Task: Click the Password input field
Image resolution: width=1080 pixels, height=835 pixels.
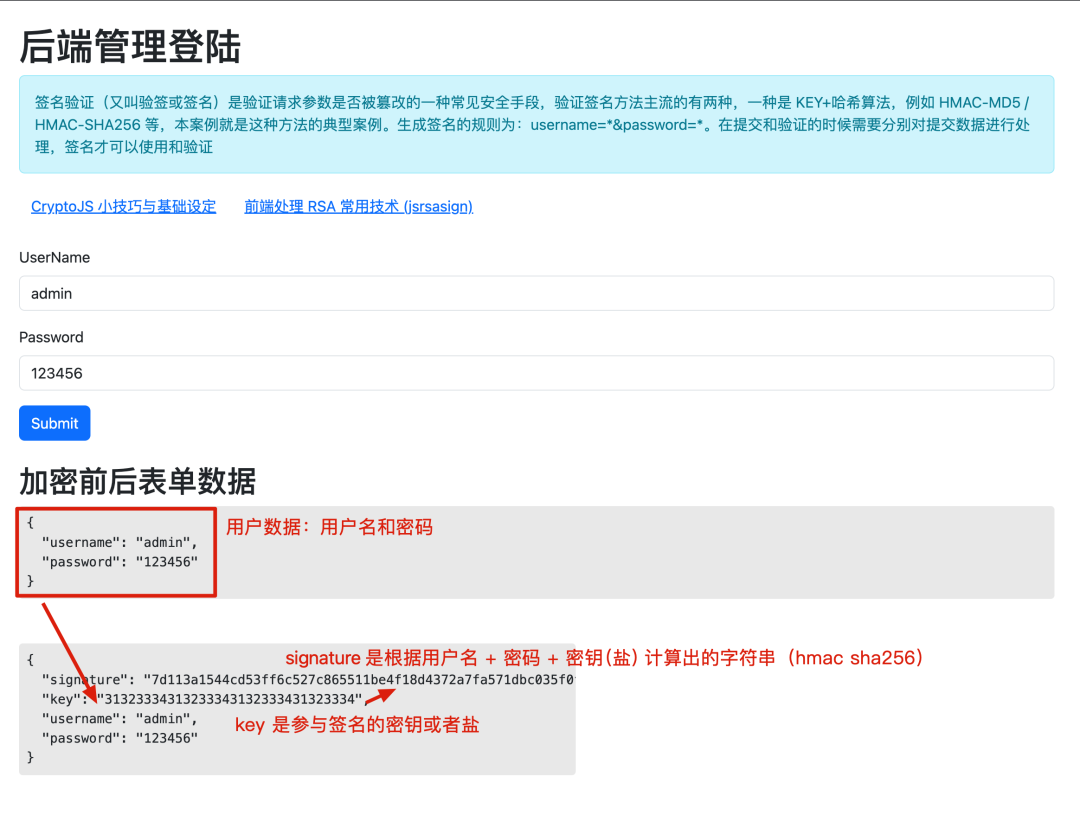Action: [537, 372]
